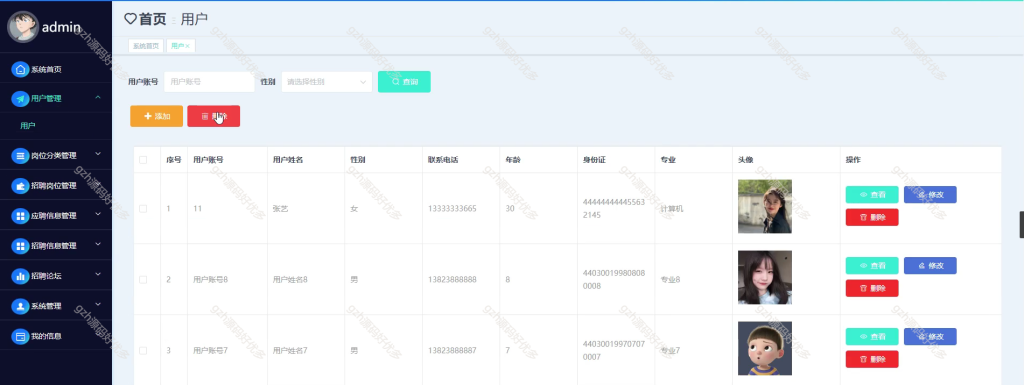Click the chart icon beside 招聘论坛
1024x385 pixels.
pyautogui.click(x=21, y=276)
